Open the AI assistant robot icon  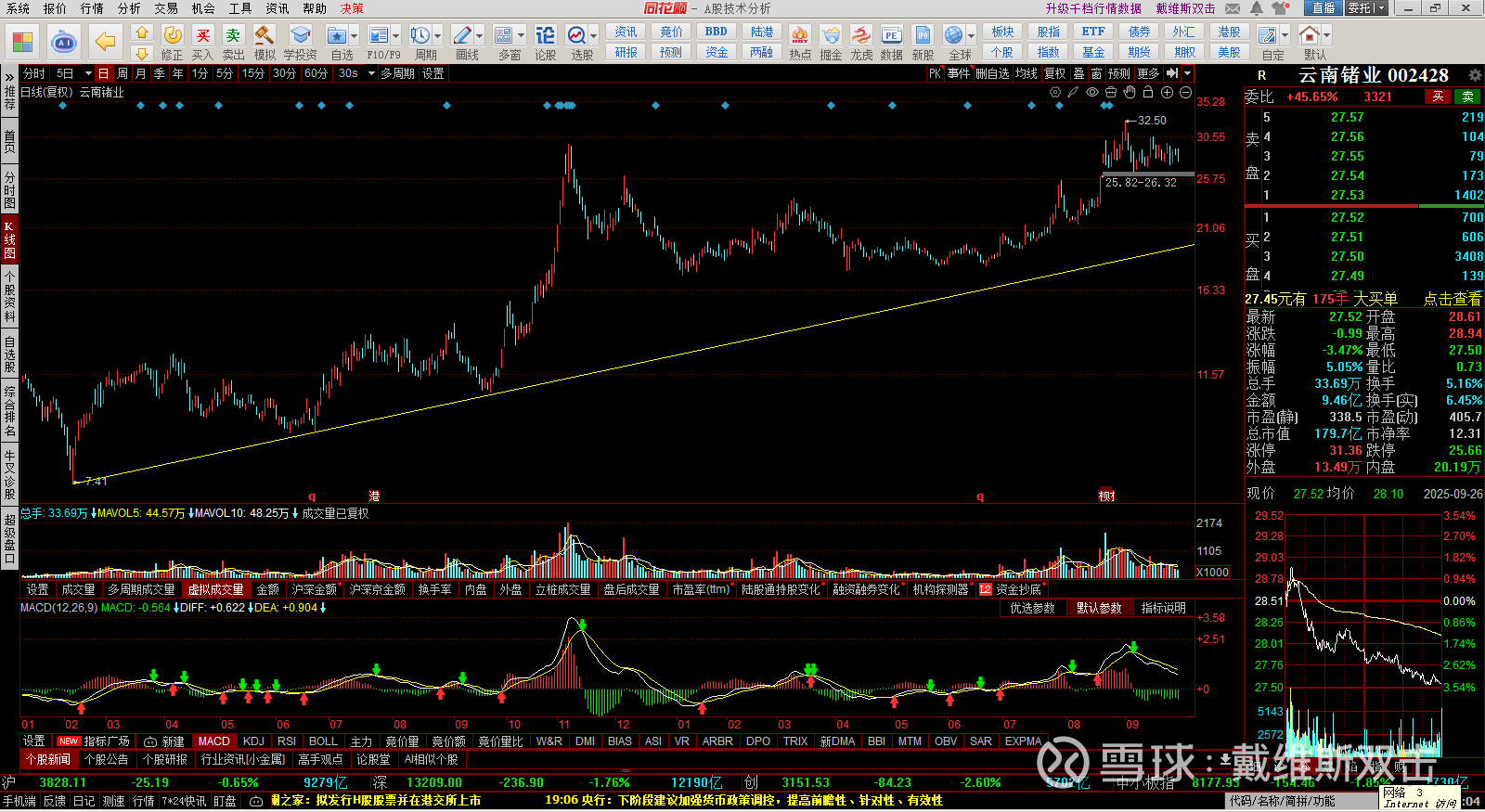click(64, 42)
